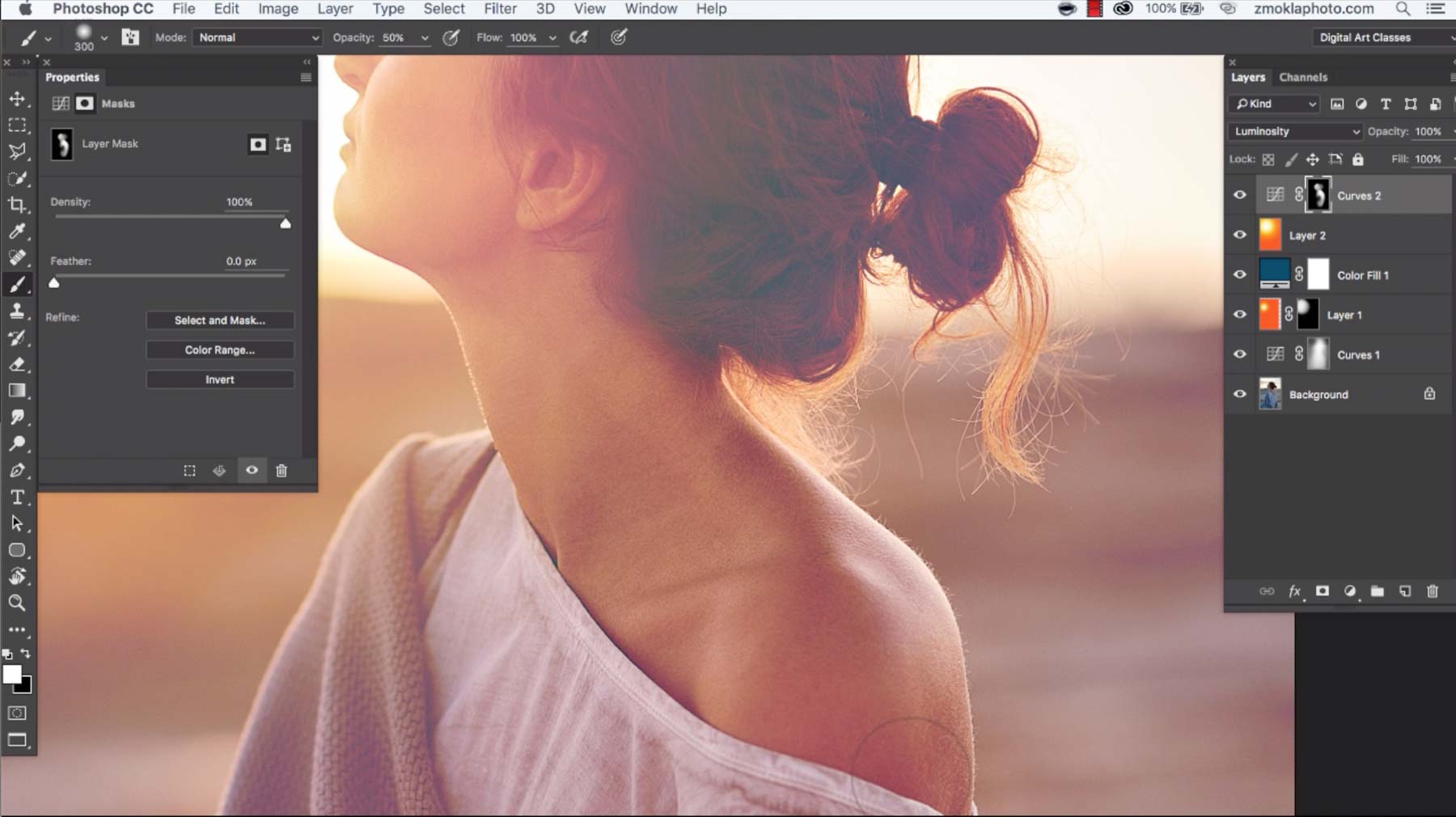Open the Select menu
This screenshot has width=1456, height=817.
click(444, 9)
